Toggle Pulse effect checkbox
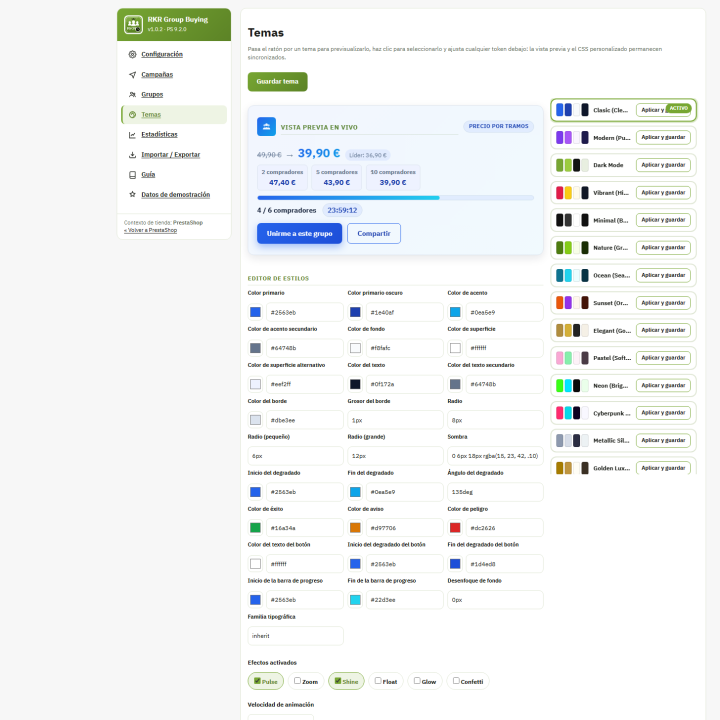720x720 pixels. pos(257,681)
